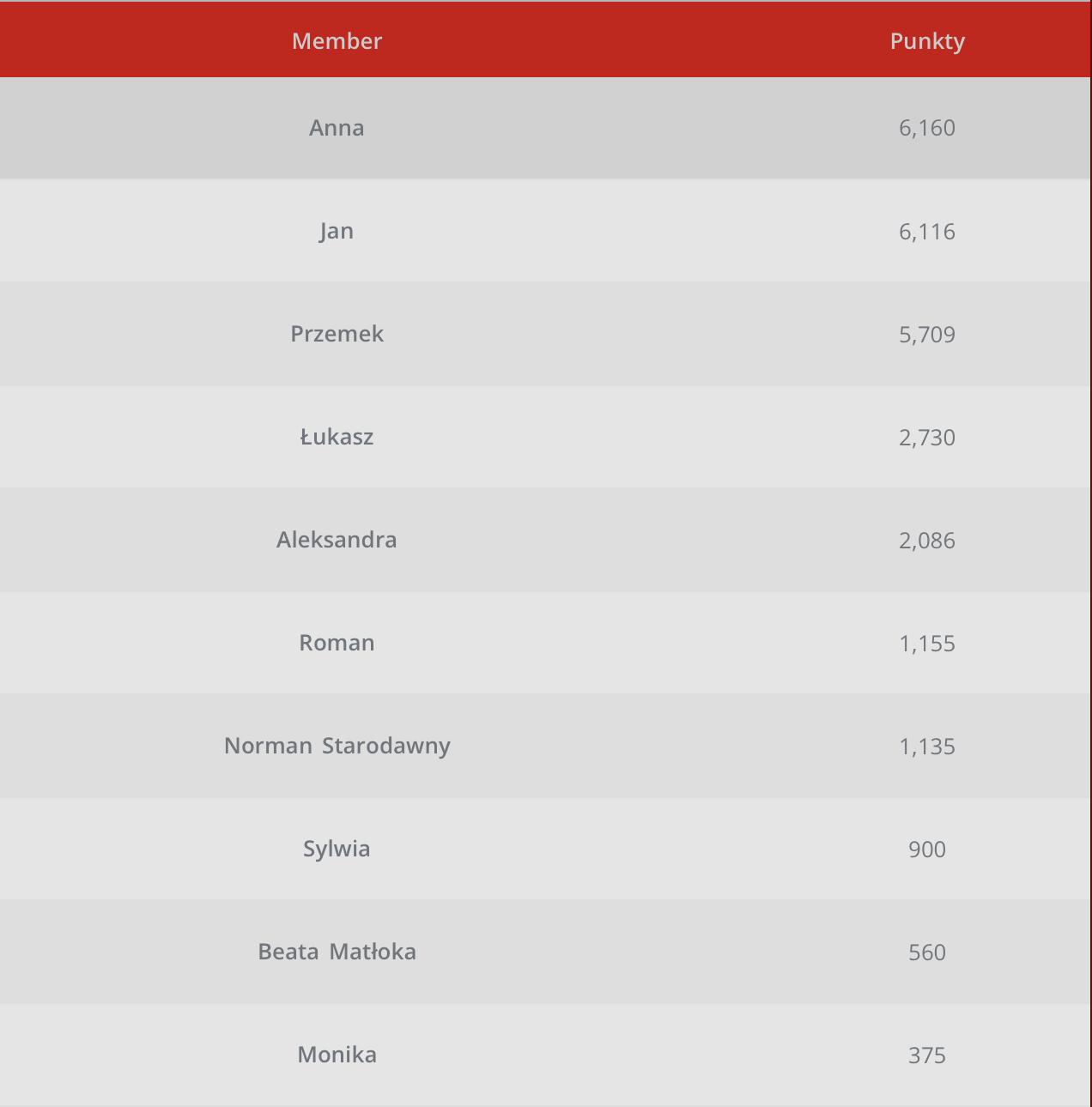
Task: Click the Member column header
Action: click(x=337, y=41)
